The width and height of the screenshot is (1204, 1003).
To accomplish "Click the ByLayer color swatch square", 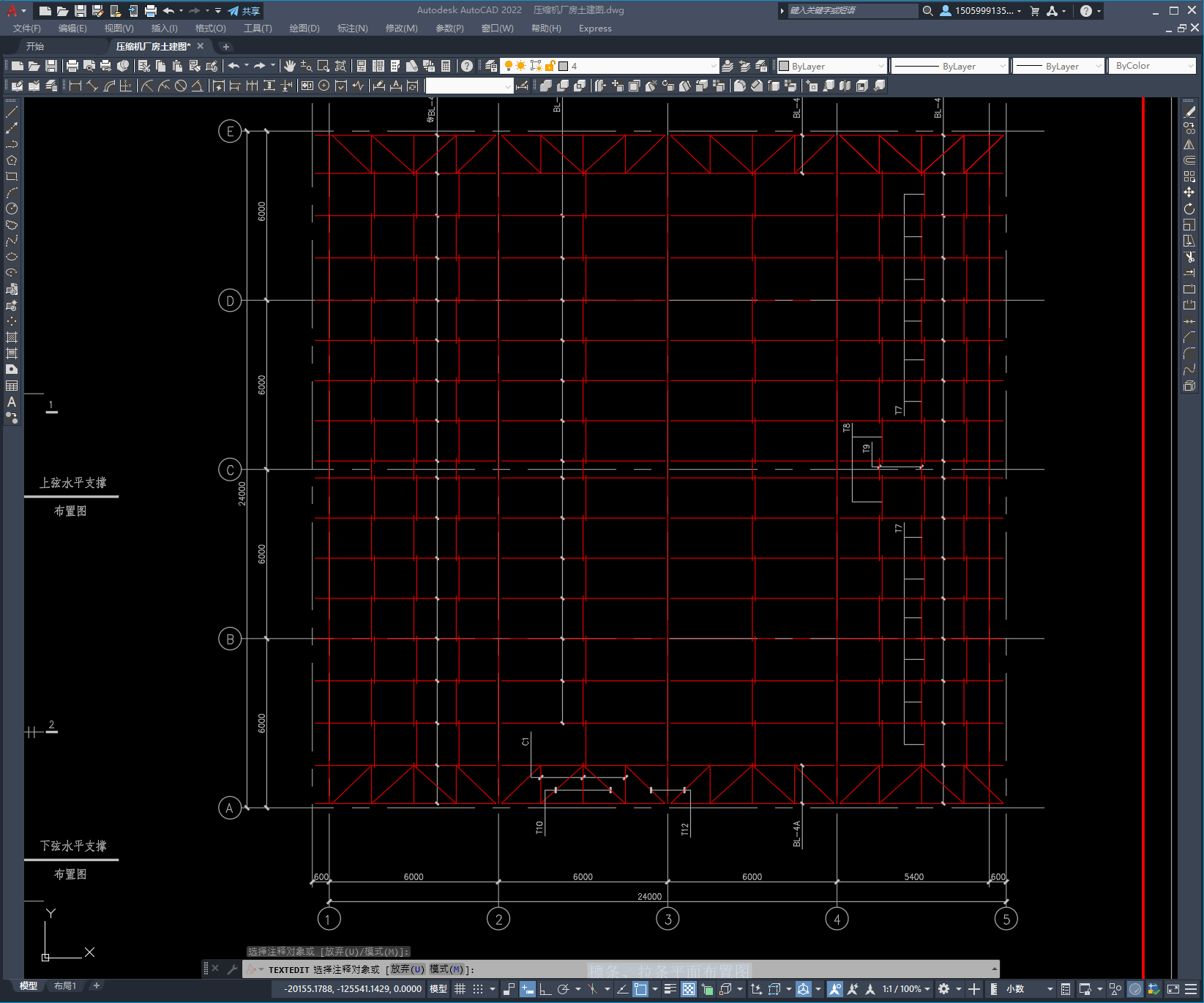I will pyautogui.click(x=784, y=66).
